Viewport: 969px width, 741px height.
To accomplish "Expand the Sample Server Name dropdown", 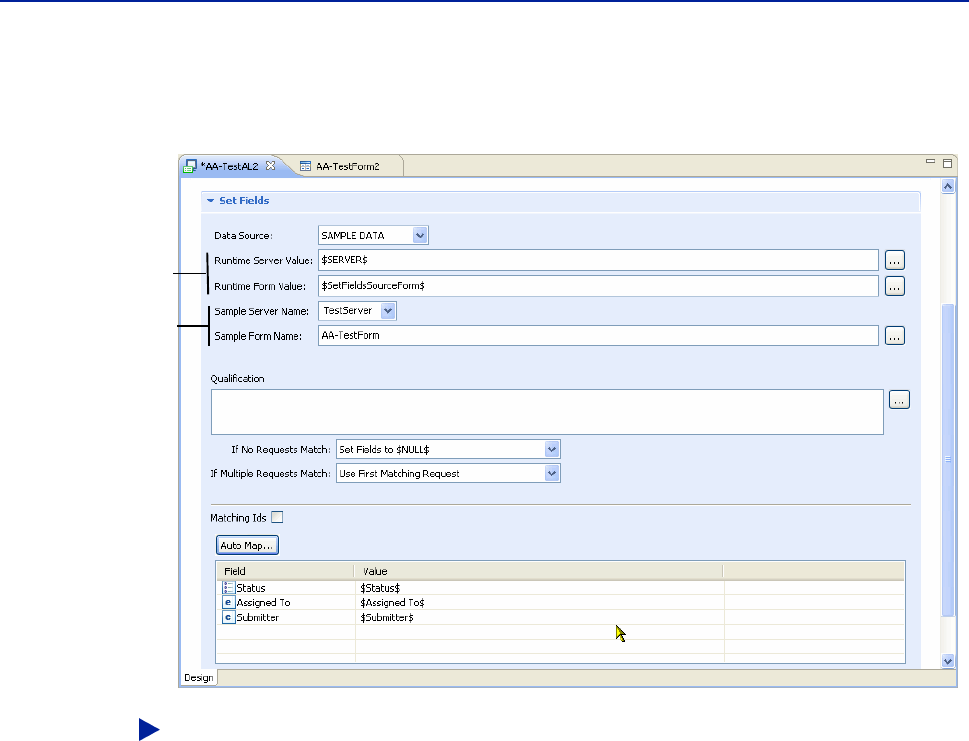I will point(389,311).
